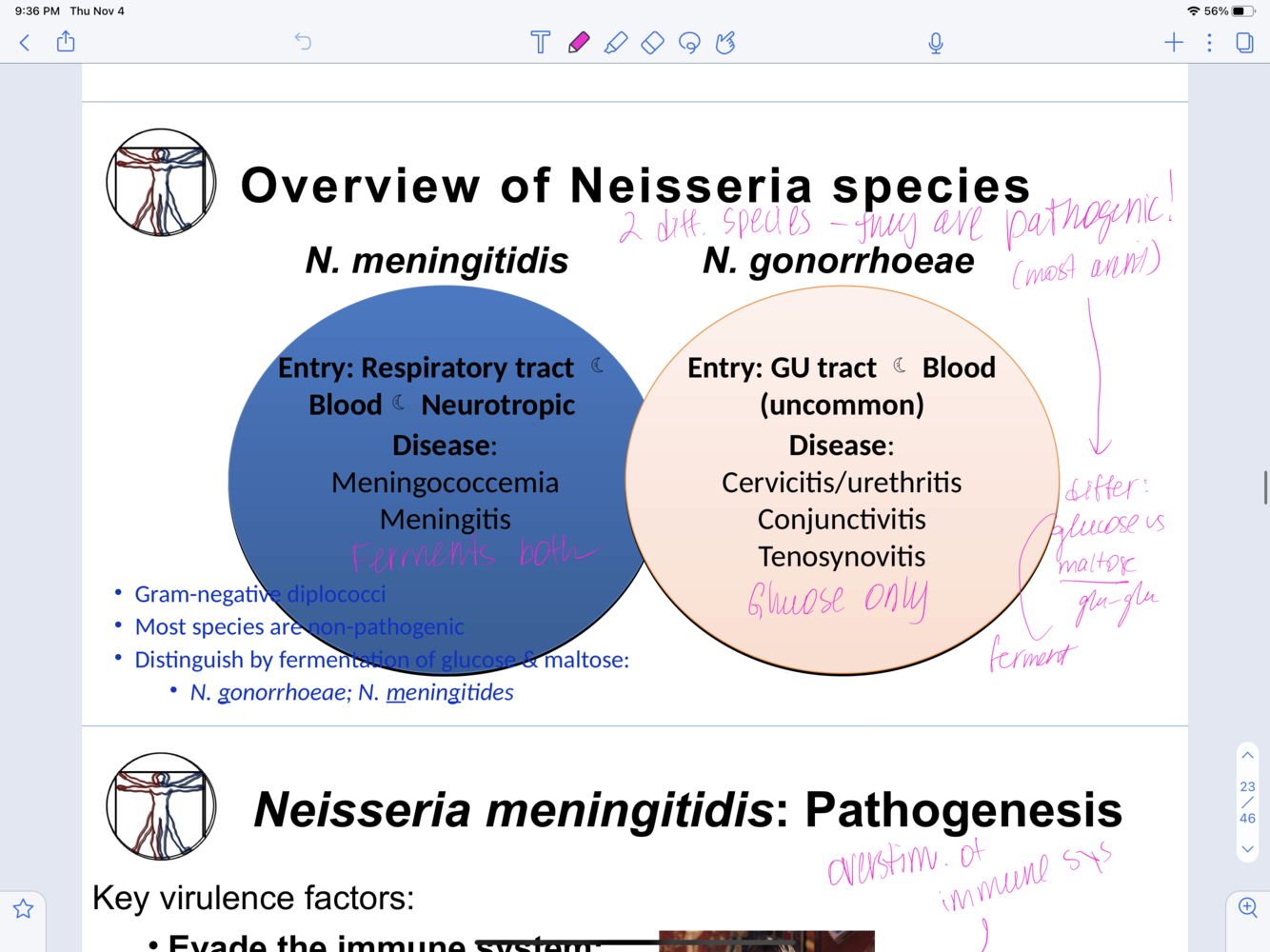Go to previous page with up chevron
This screenshot has height=952, width=1270.
[x=1247, y=756]
